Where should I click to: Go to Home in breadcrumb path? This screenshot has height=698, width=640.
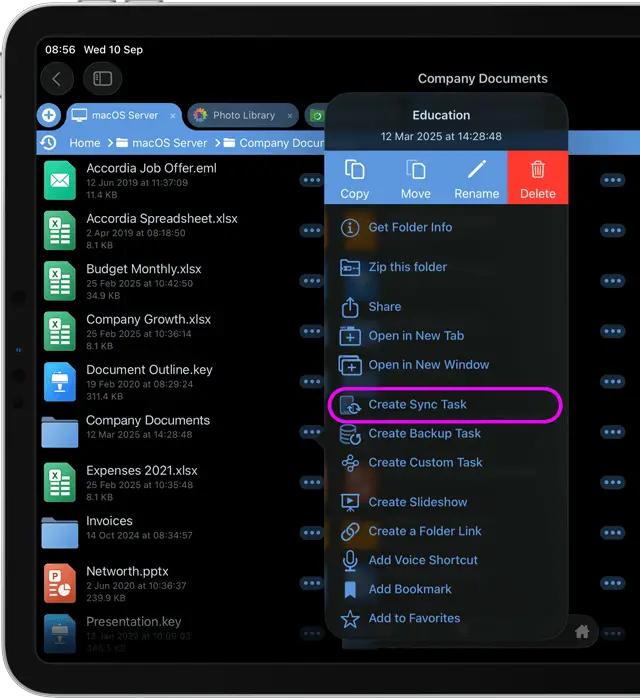pos(85,143)
